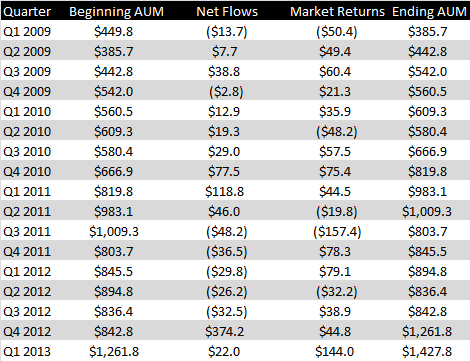Screen dimensions: 470x361
Task: Select the Q1 2011 net flows $118.8
Action: click(225, 192)
